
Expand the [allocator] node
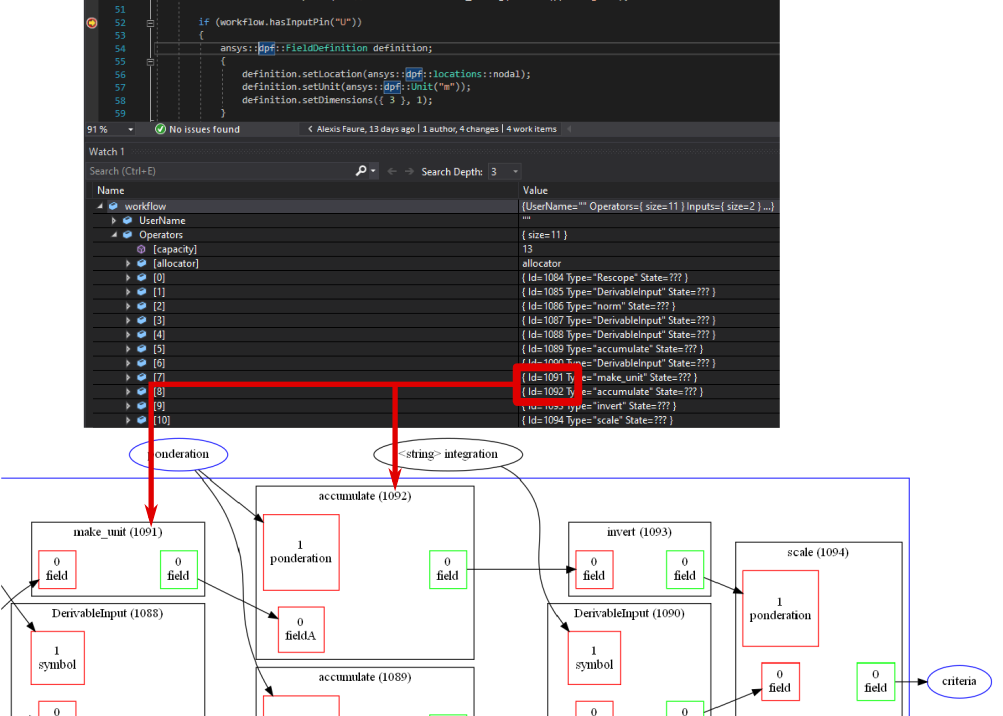(x=128, y=264)
